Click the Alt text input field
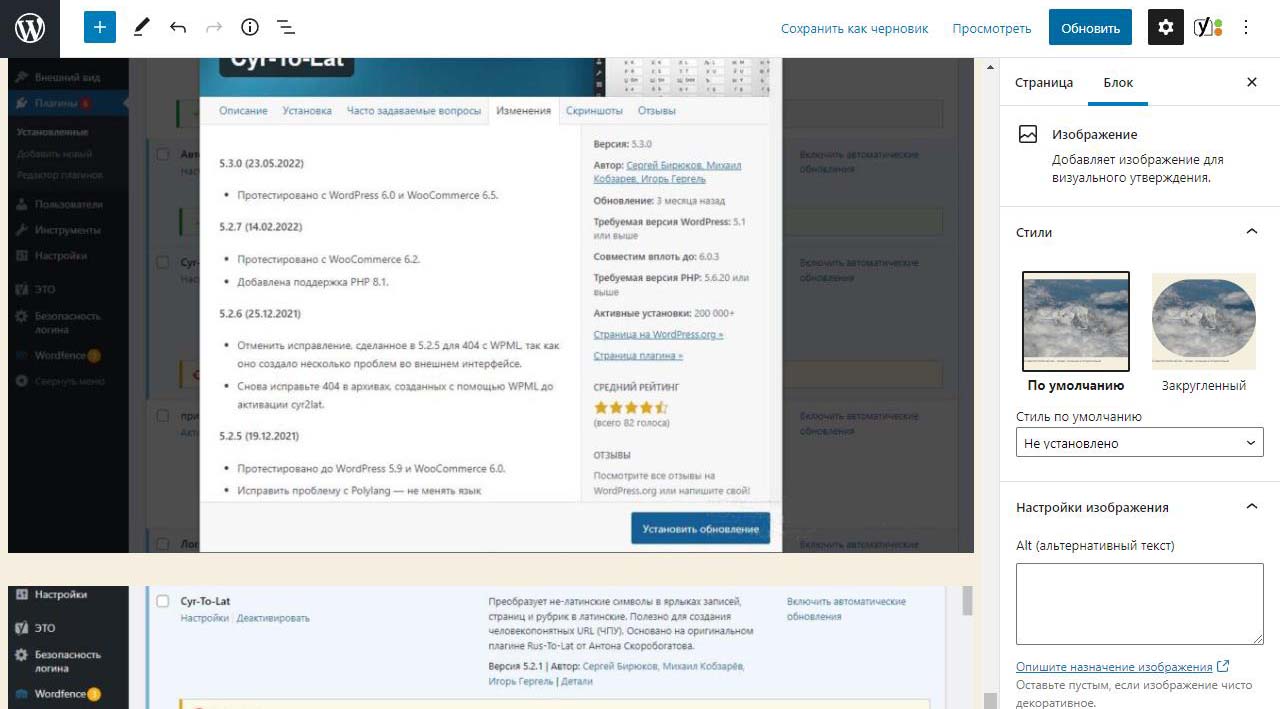Screen dimensions: 1280x709 point(1139,604)
